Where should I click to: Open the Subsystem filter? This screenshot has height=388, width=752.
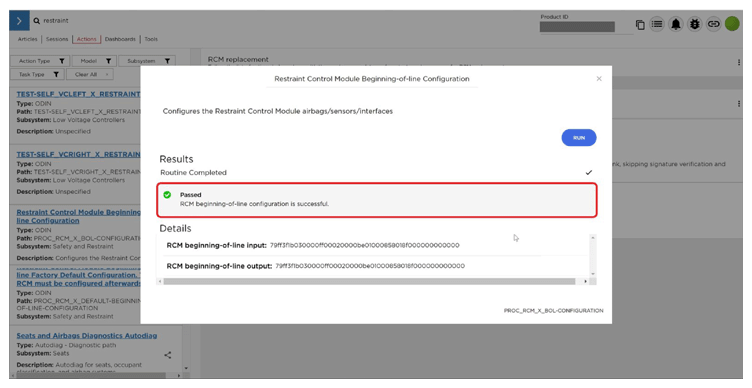147,61
